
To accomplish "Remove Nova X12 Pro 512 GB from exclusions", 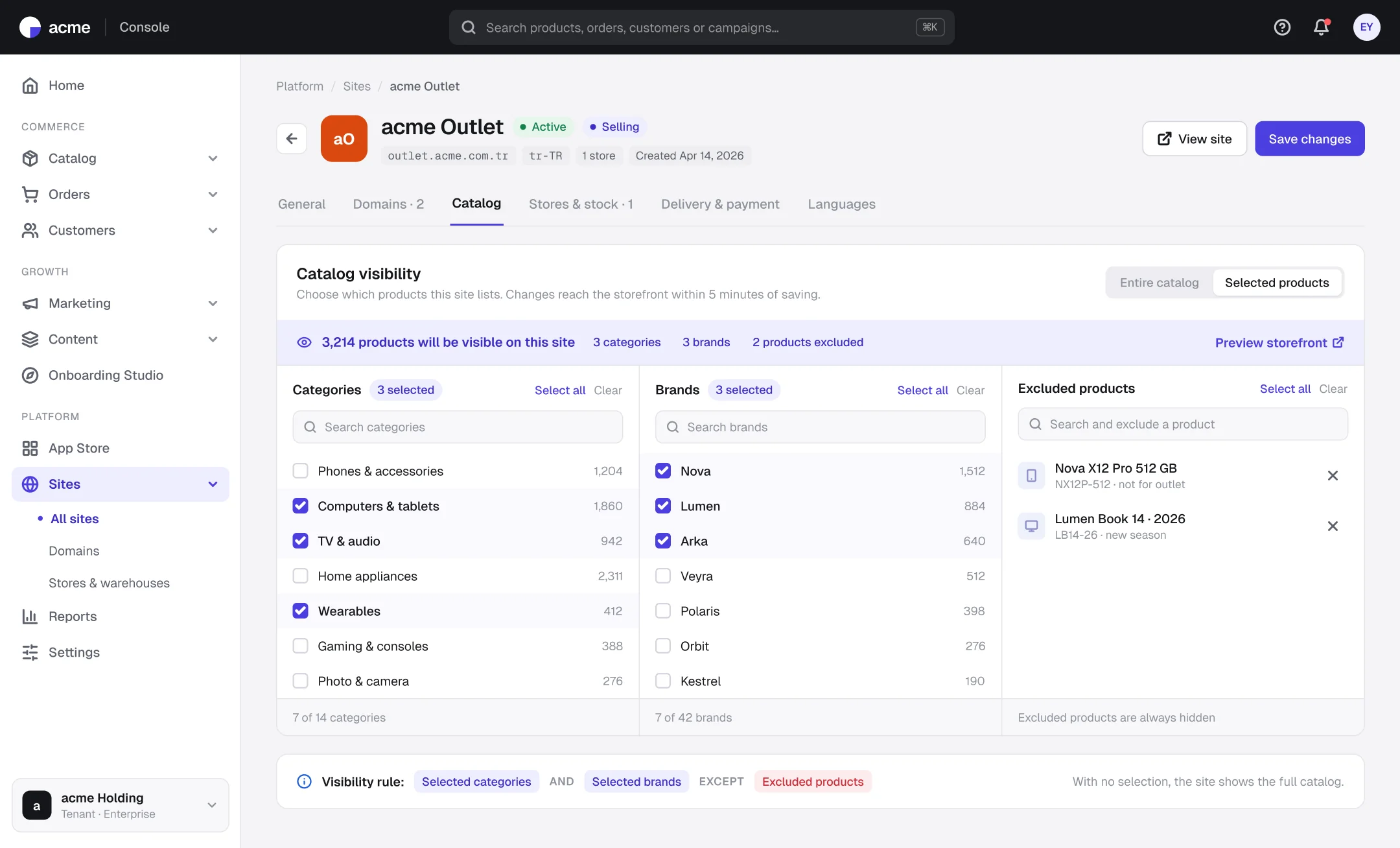I will (1333, 476).
